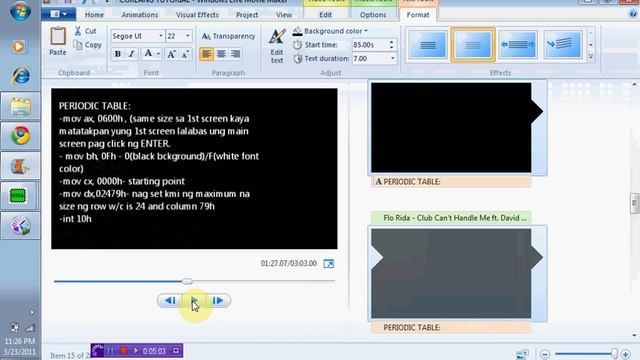Viewport: 640px width, 360px height.
Task: Step to previous frame
Action: [170, 301]
